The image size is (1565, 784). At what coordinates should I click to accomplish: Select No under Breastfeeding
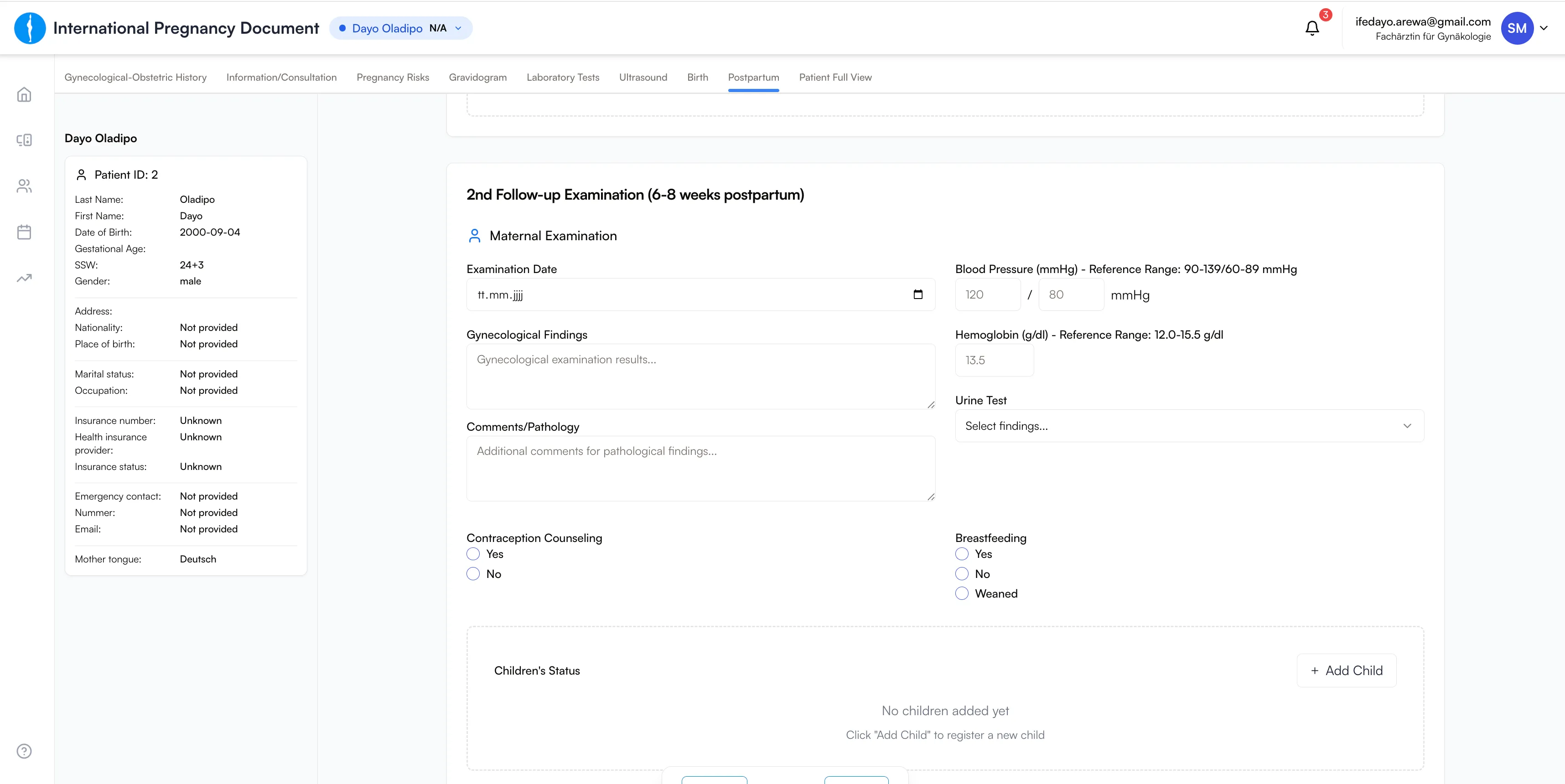(962, 574)
